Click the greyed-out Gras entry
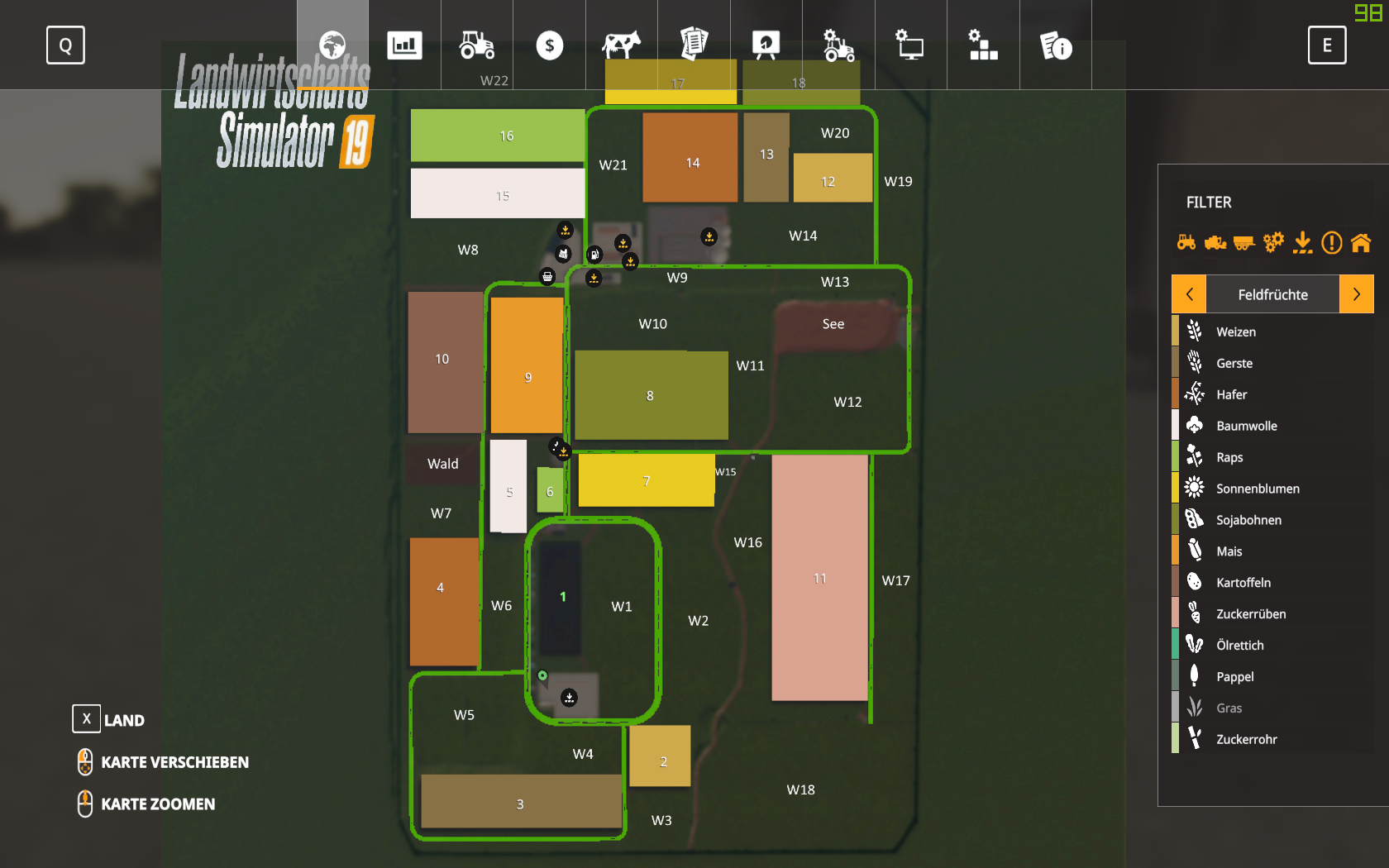 (x=1273, y=708)
